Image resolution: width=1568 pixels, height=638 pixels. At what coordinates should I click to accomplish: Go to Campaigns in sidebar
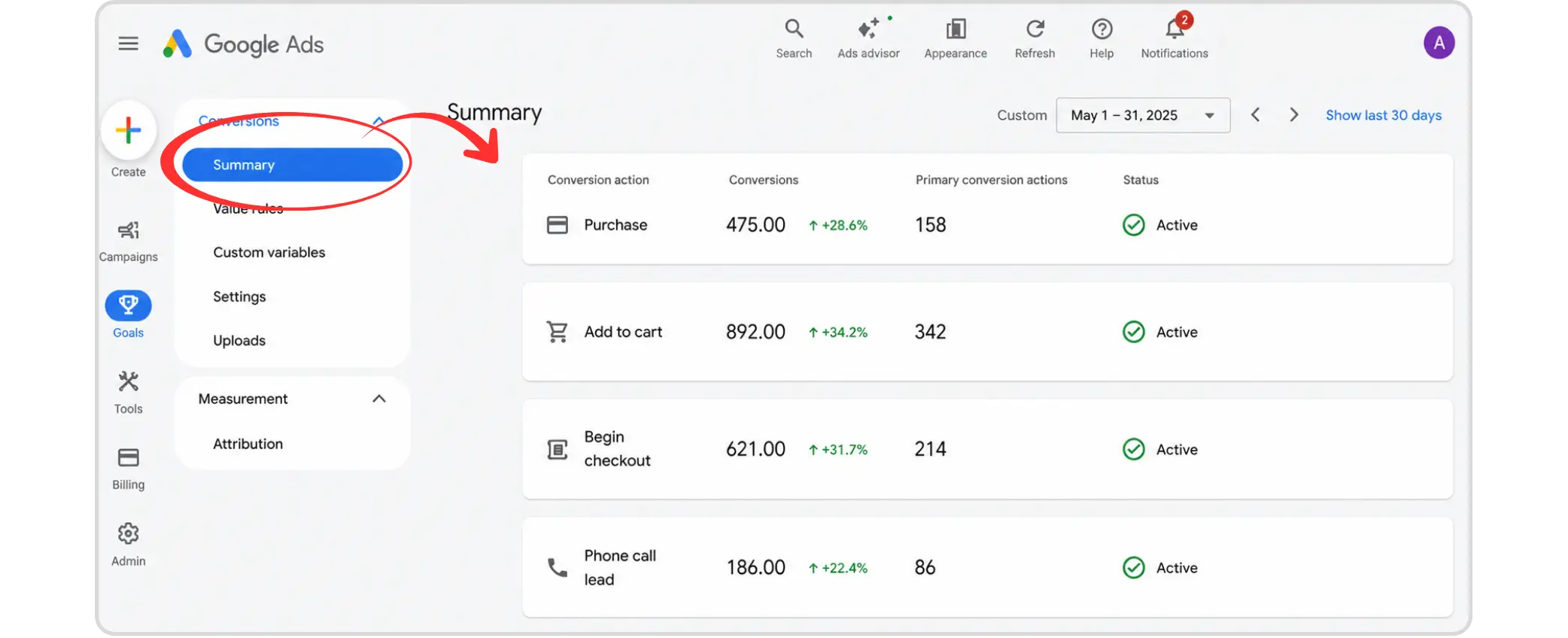pos(129,242)
